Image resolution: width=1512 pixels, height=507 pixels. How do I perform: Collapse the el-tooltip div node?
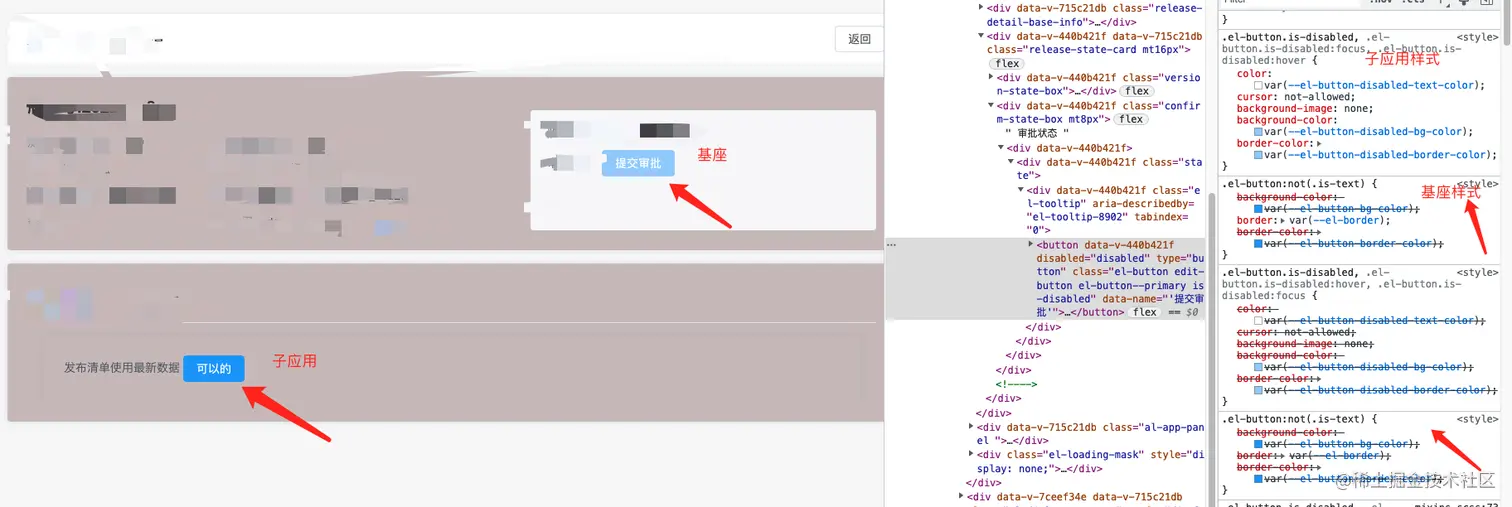1021,190
